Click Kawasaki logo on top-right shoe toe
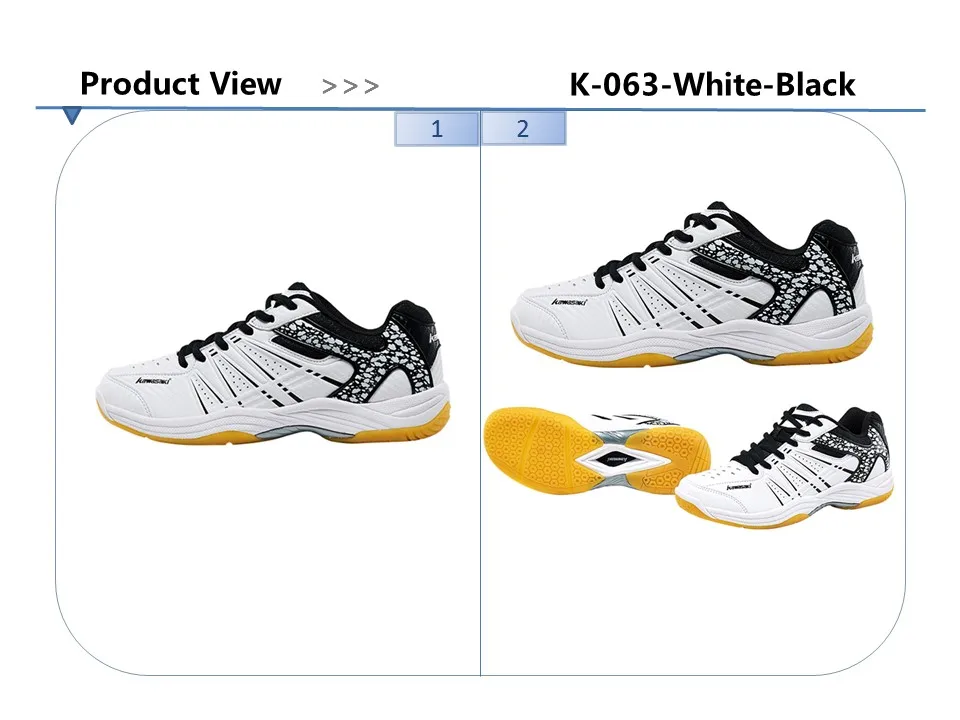960x720 pixels. click(569, 302)
